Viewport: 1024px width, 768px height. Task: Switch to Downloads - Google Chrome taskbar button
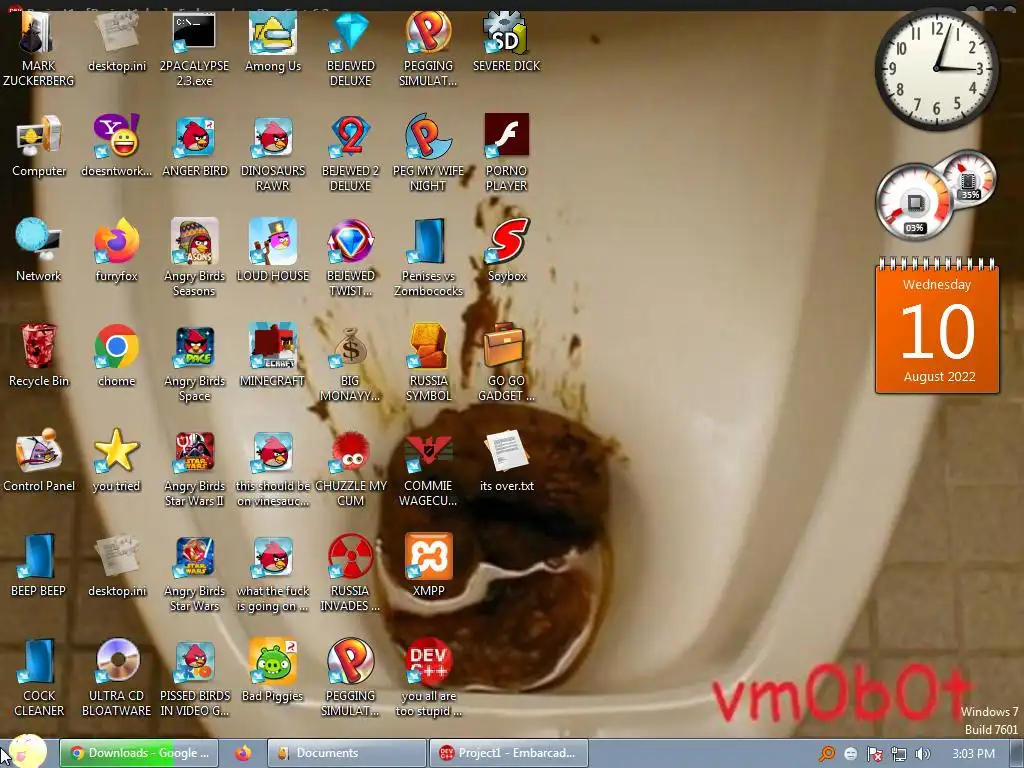tap(139, 753)
